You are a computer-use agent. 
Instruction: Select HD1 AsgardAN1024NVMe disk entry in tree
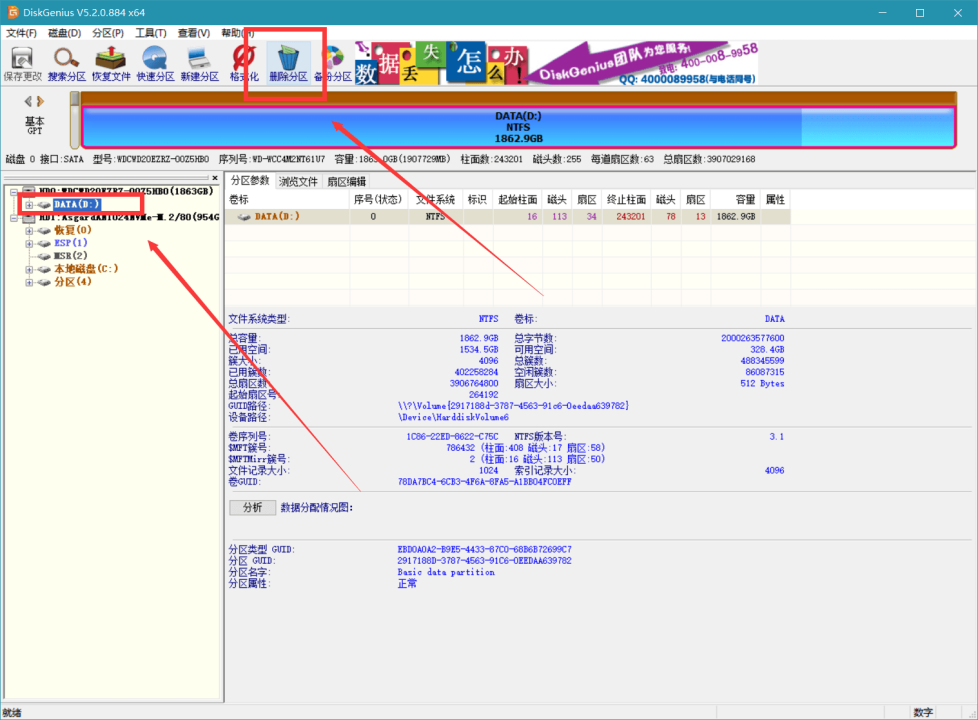129,217
